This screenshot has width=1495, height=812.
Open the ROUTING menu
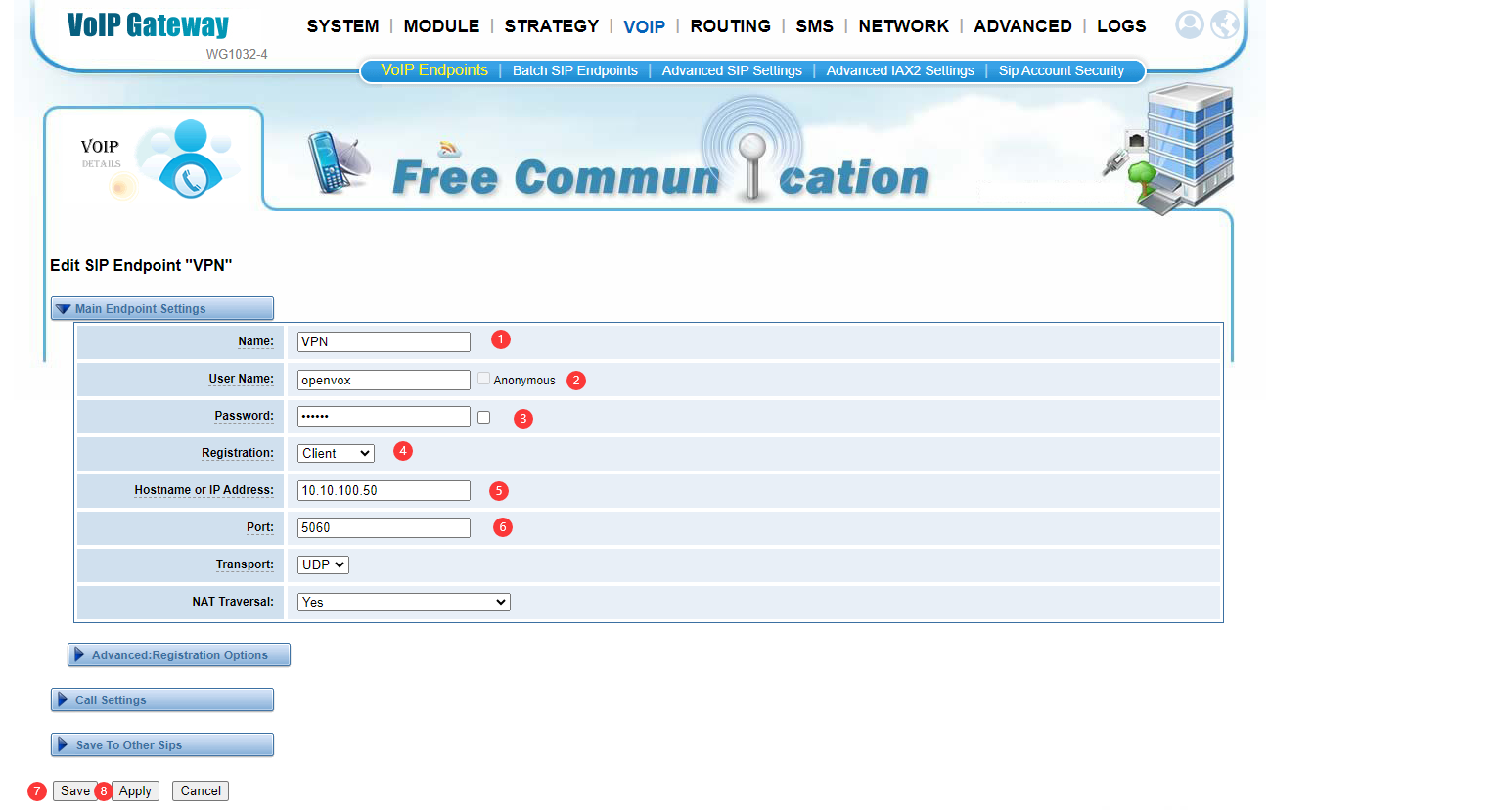point(731,26)
